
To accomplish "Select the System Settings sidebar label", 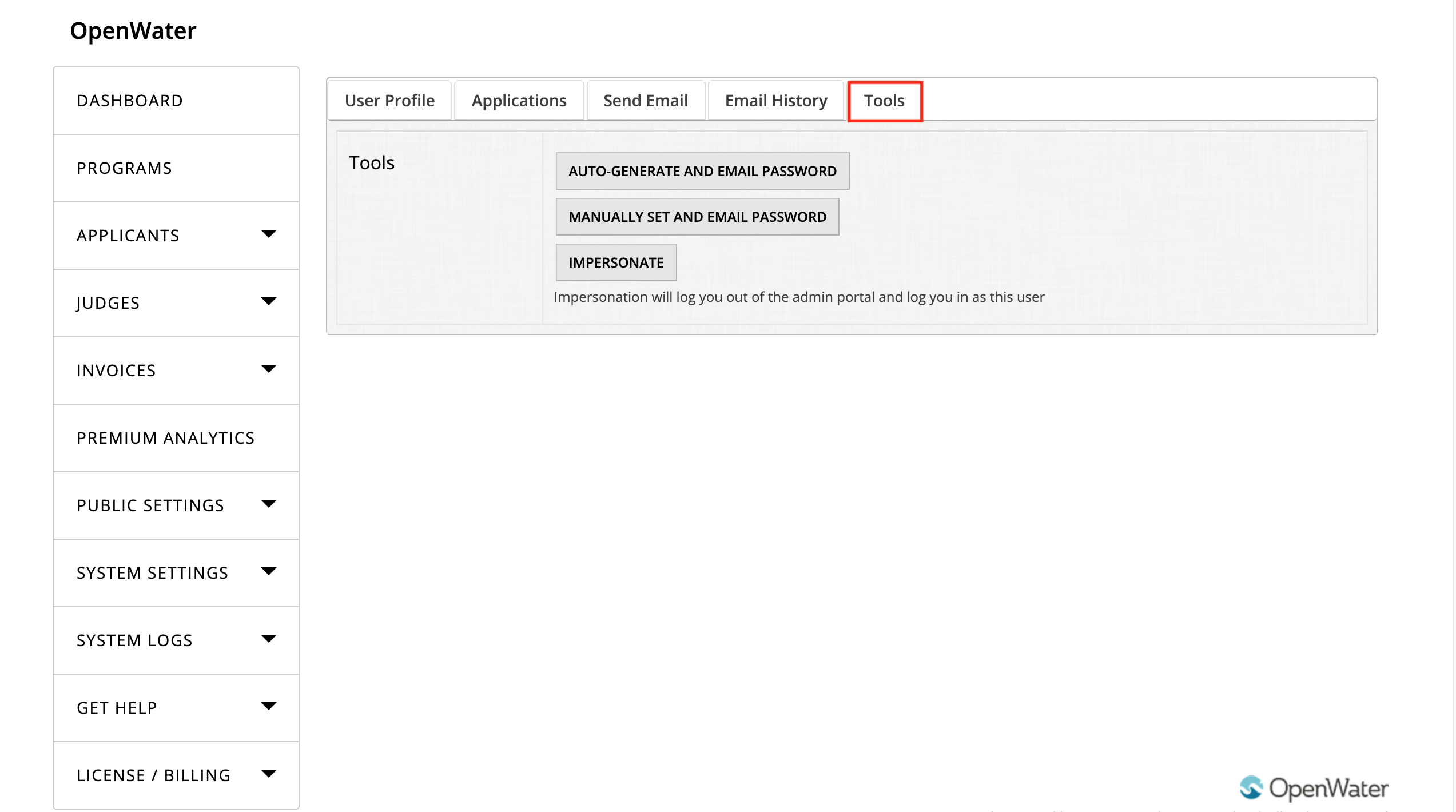I will (x=153, y=573).
